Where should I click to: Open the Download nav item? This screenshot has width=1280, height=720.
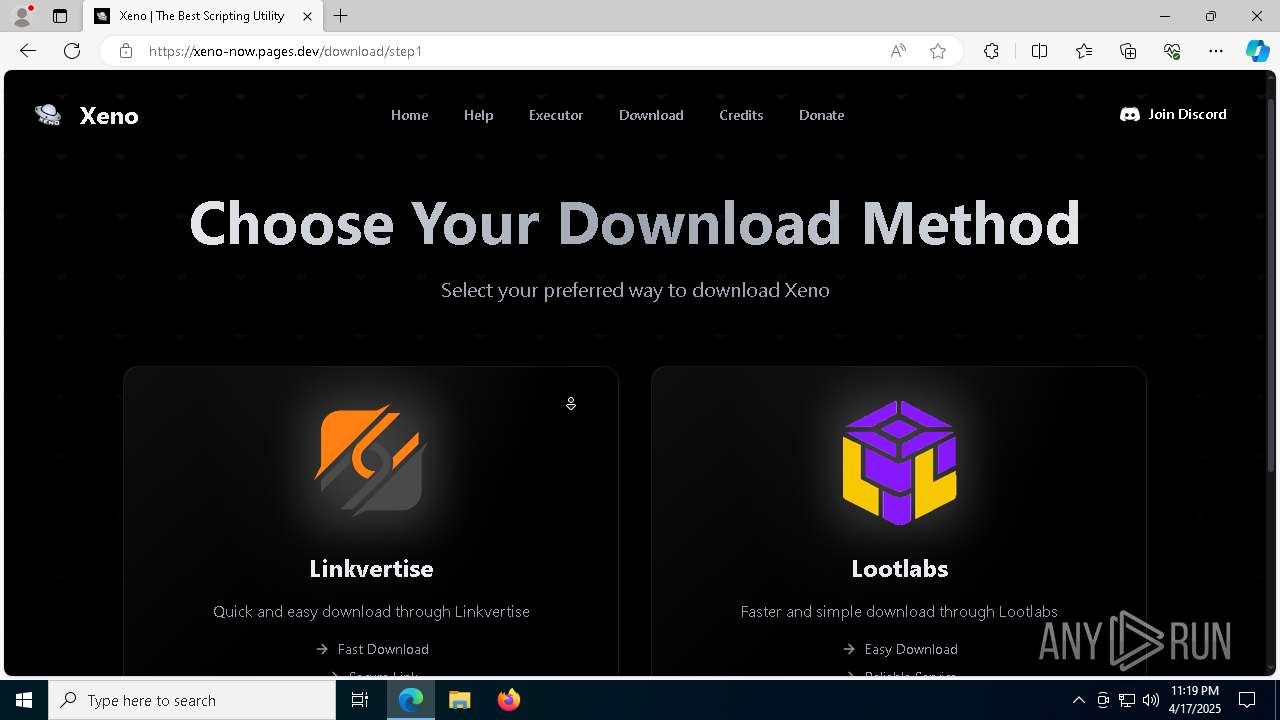[x=651, y=115]
